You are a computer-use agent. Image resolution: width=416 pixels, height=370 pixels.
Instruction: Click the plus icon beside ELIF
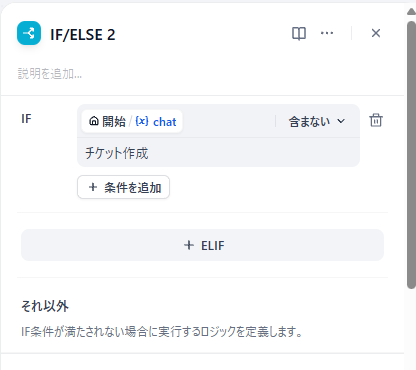[x=189, y=245]
